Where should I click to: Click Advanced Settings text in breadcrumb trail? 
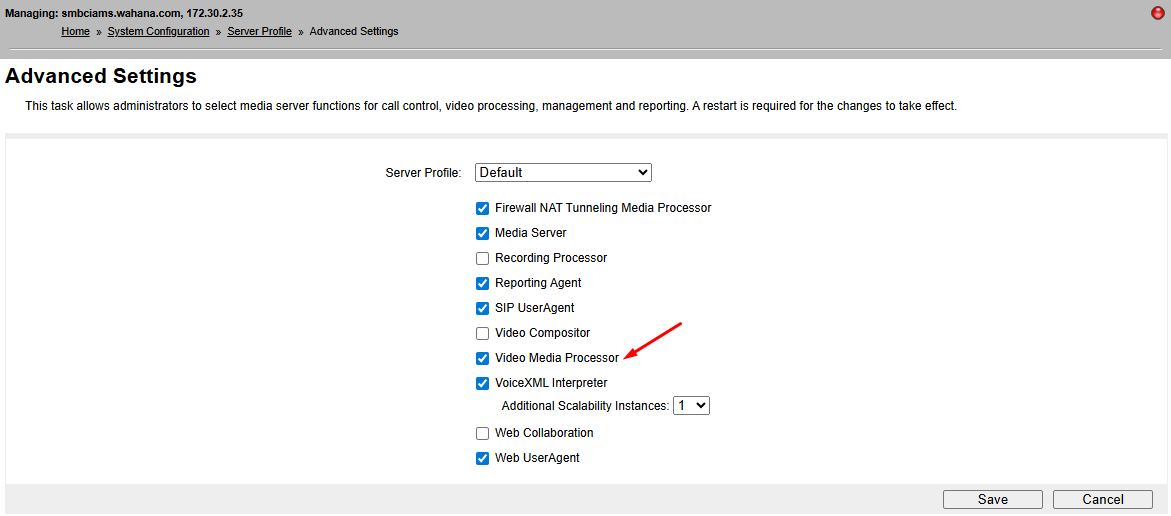click(354, 32)
